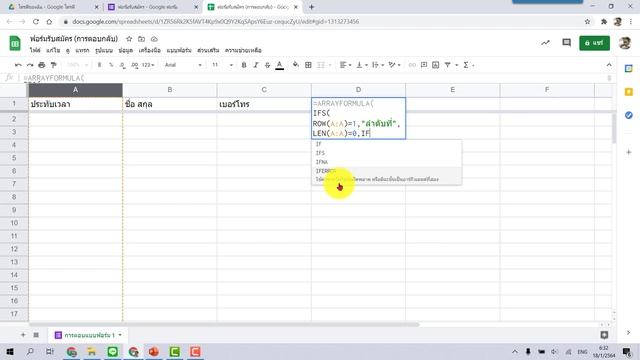Screen dimensions: 640x360
Task: Open the Arial font dropdown
Action: [183, 65]
